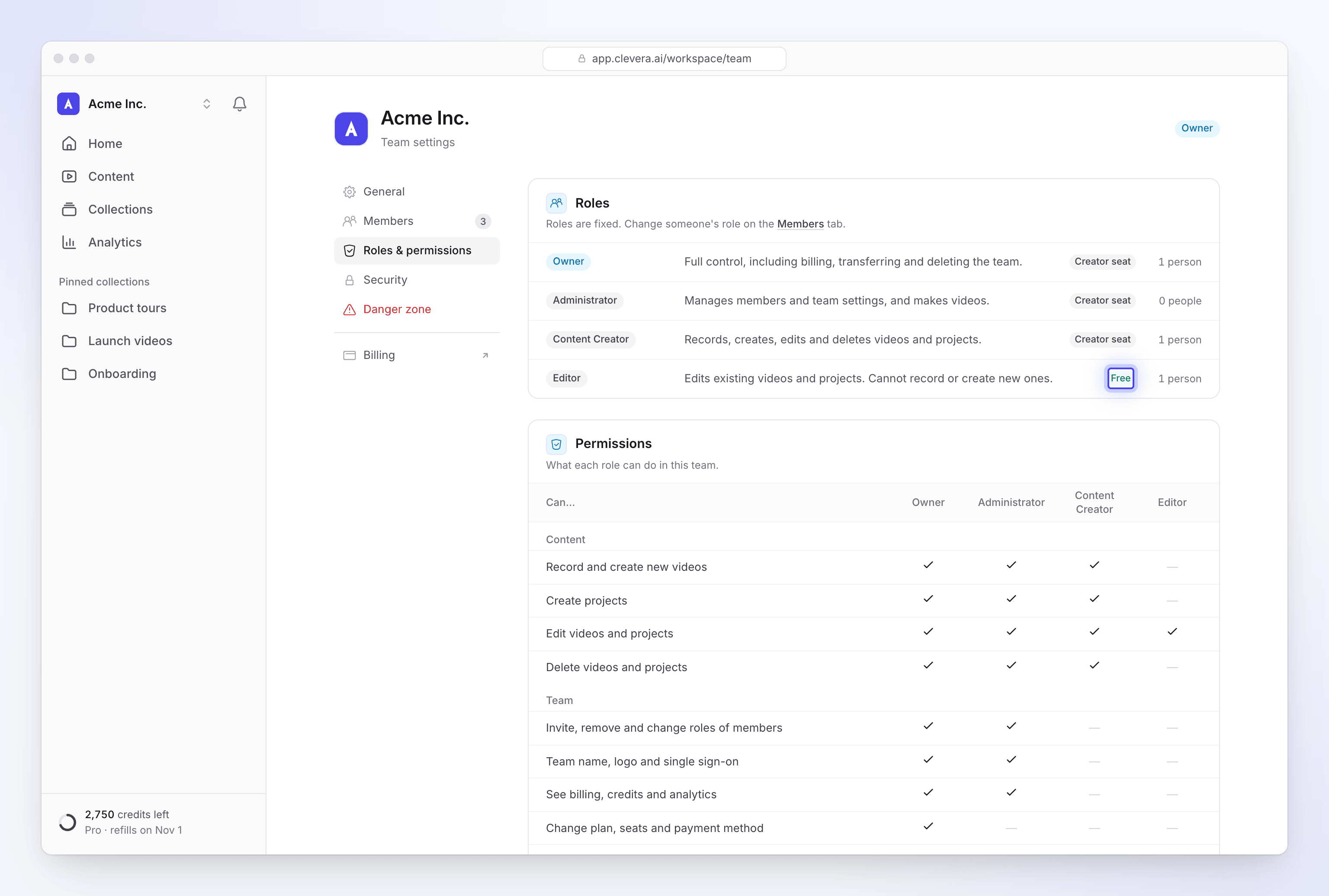Switch to the Members settings tab
This screenshot has width=1329, height=896.
[417, 221]
